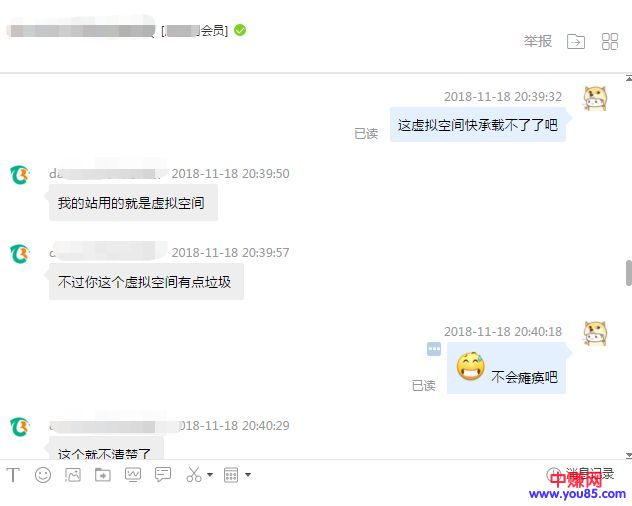Screen dimensions: 632x506
Task: Click the calculator grid icon in toolbar
Action: pos(231,475)
